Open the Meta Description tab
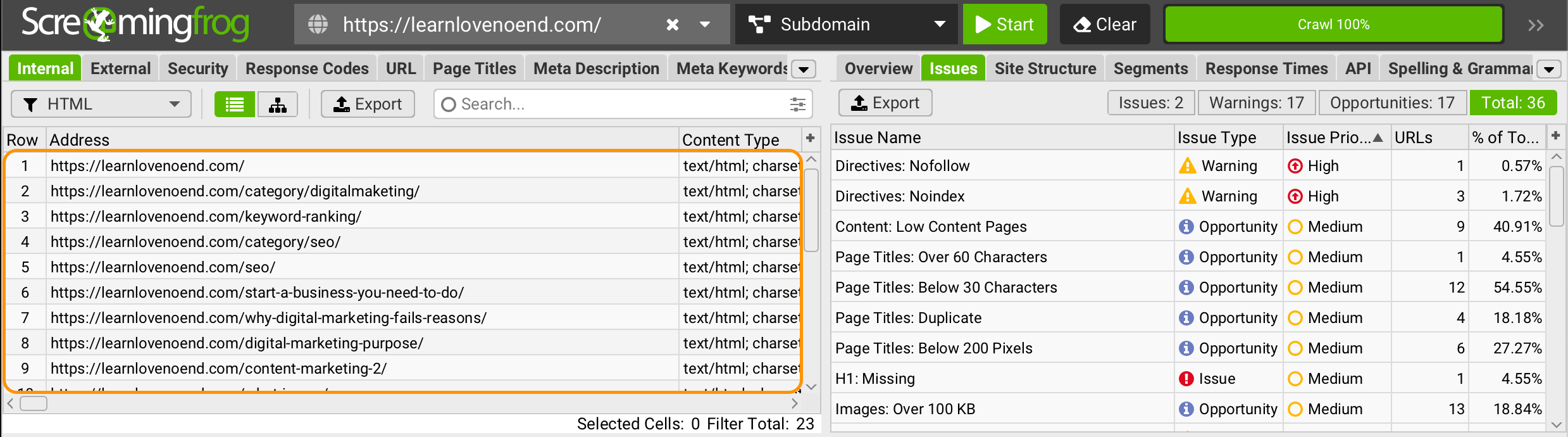Viewport: 1568px width, 437px height. click(x=596, y=68)
